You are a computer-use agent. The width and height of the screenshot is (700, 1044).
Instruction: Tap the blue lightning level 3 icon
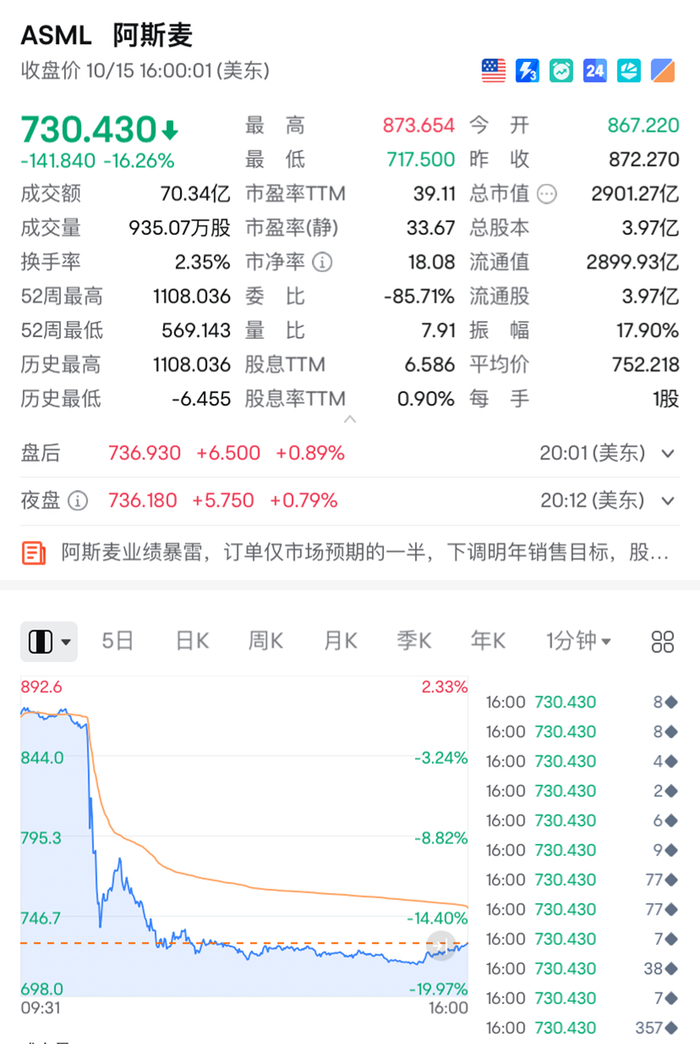[527, 71]
